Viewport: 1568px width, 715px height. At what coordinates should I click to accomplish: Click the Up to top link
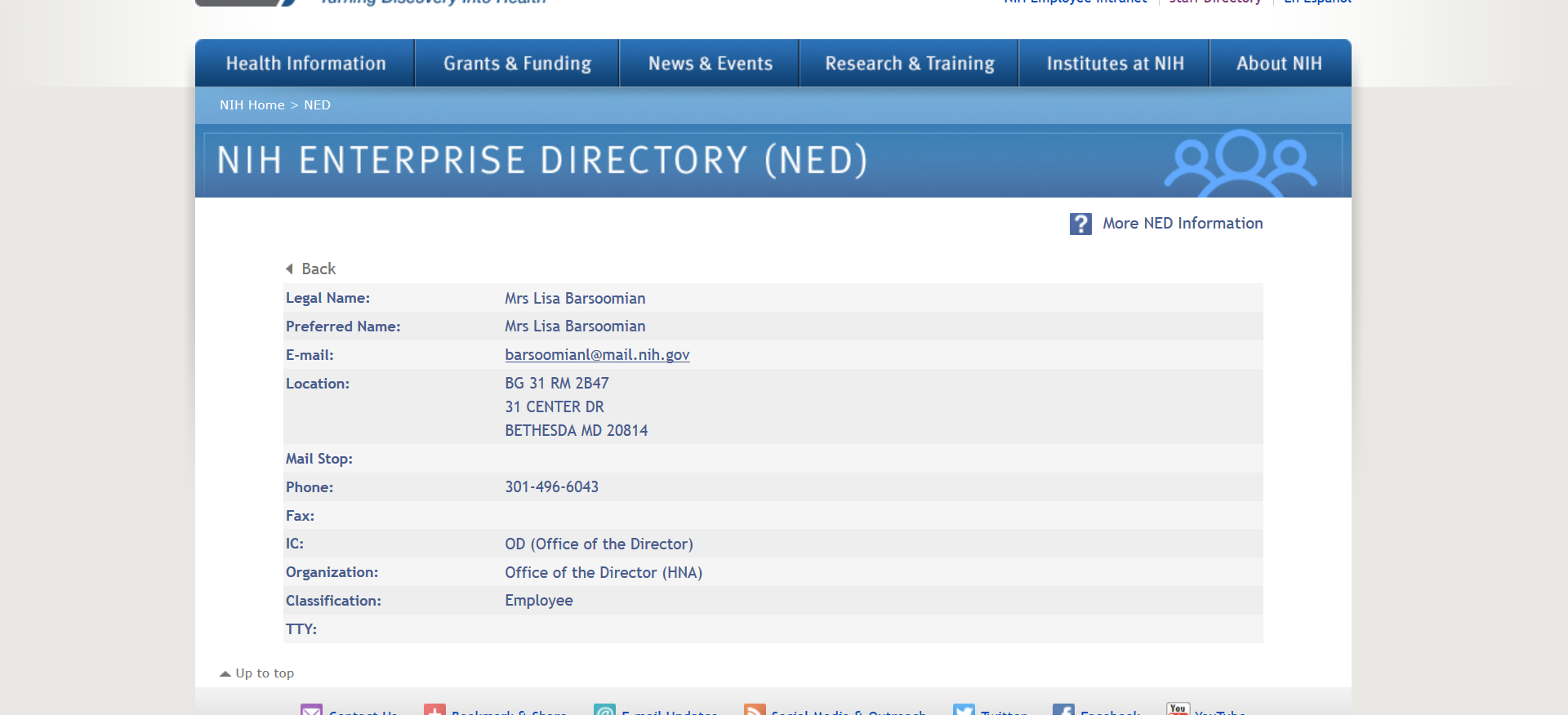coord(265,673)
